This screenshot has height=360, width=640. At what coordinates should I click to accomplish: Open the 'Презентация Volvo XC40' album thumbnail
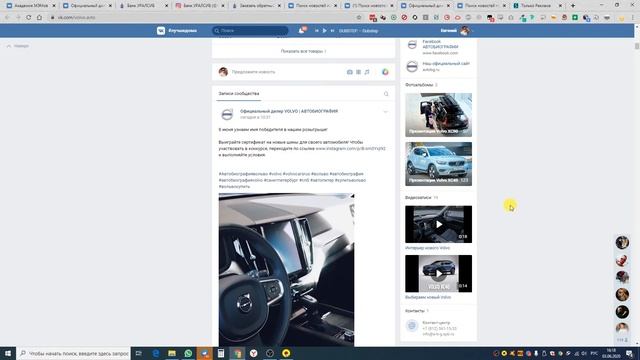438,164
